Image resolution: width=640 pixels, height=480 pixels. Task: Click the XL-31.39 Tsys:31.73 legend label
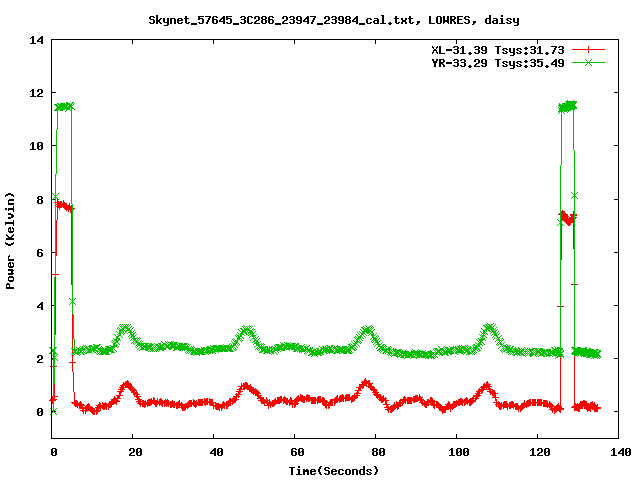tap(498, 50)
